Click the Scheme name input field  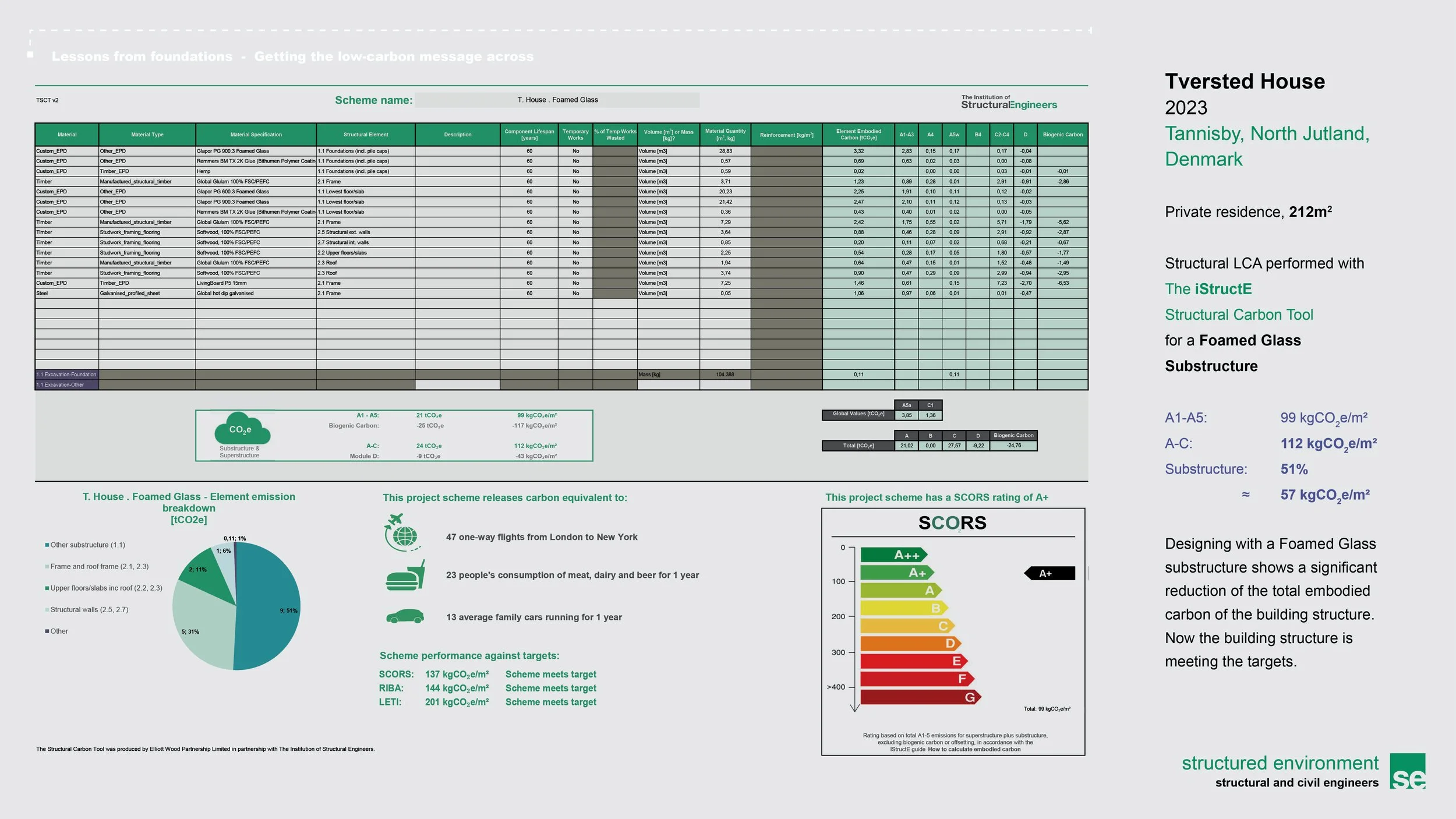557,100
